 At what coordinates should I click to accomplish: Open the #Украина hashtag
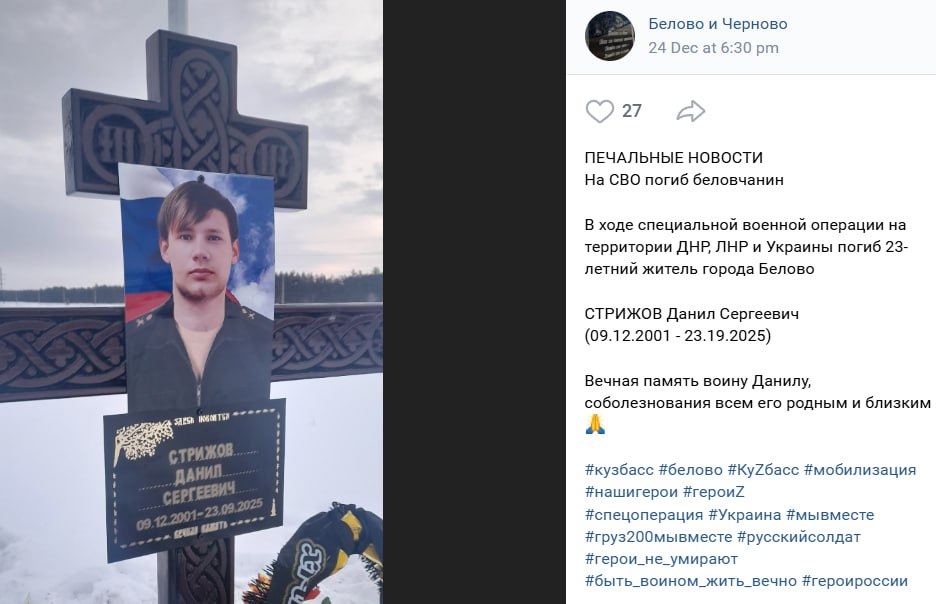tap(744, 514)
